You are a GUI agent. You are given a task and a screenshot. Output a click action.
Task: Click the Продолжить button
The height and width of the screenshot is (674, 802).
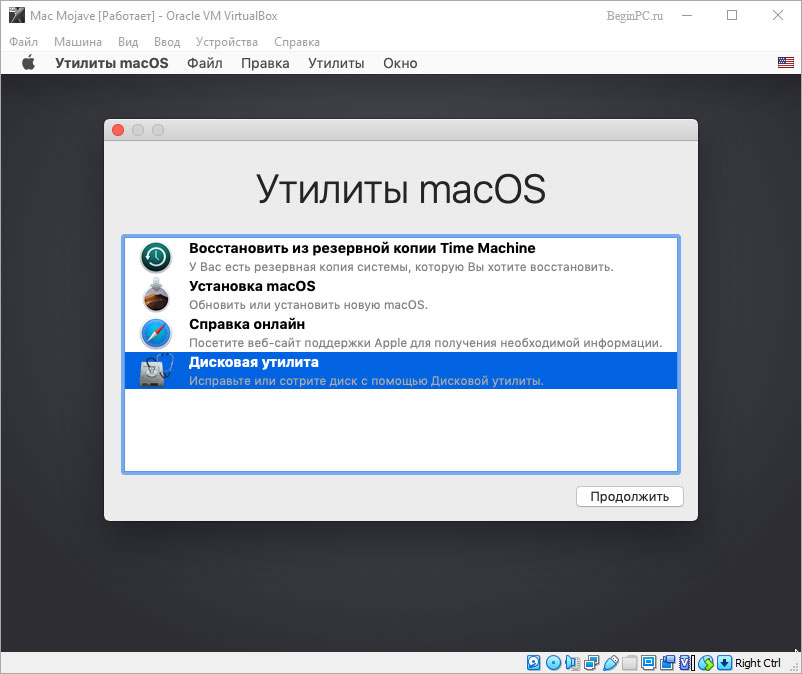click(x=630, y=497)
